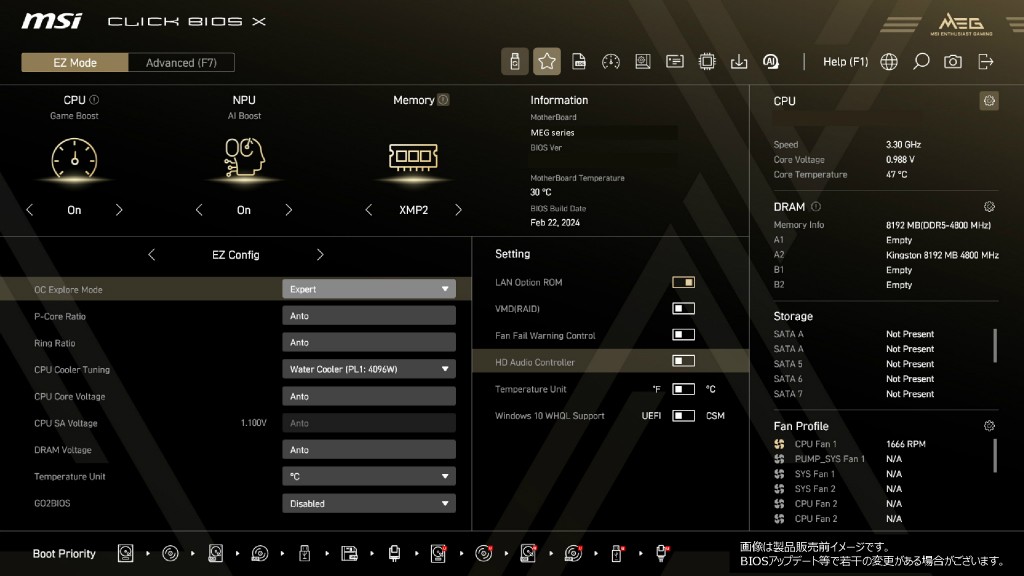Open the language globe icon

pyautogui.click(x=889, y=62)
